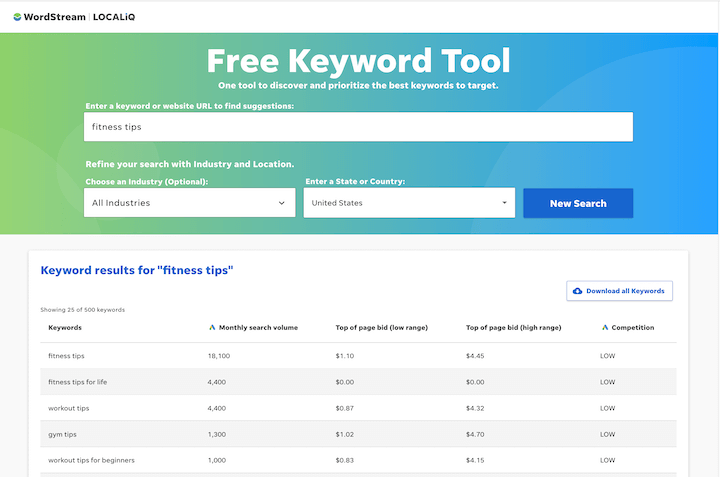This screenshot has height=477, width=720.
Task: Select the "workout tips" keyword row
Action: (x=69, y=407)
